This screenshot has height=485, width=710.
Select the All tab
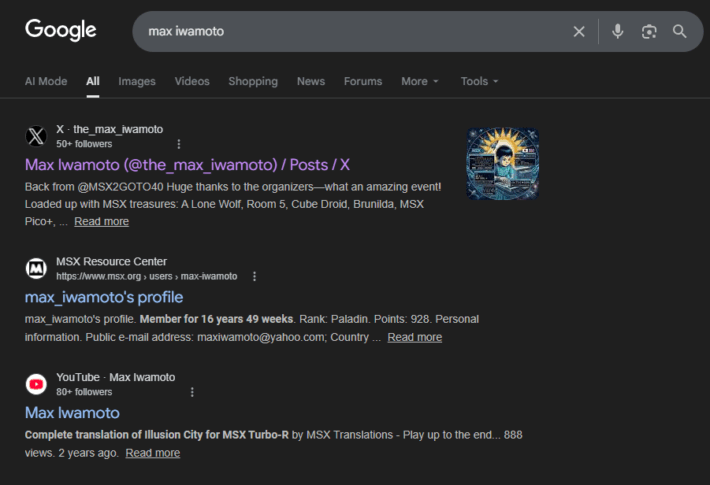93,81
